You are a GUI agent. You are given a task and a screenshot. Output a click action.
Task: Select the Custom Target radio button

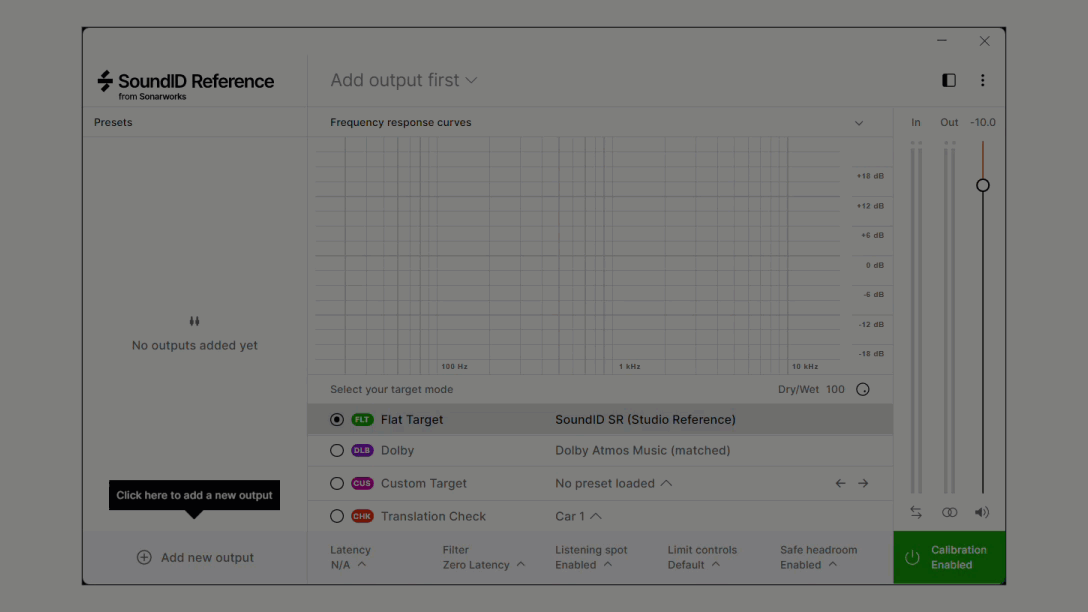[337, 483]
